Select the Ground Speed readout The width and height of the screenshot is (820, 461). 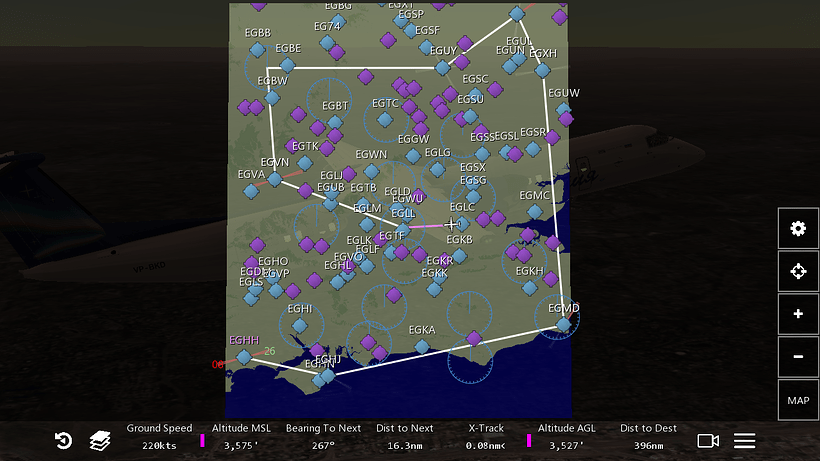[160, 437]
